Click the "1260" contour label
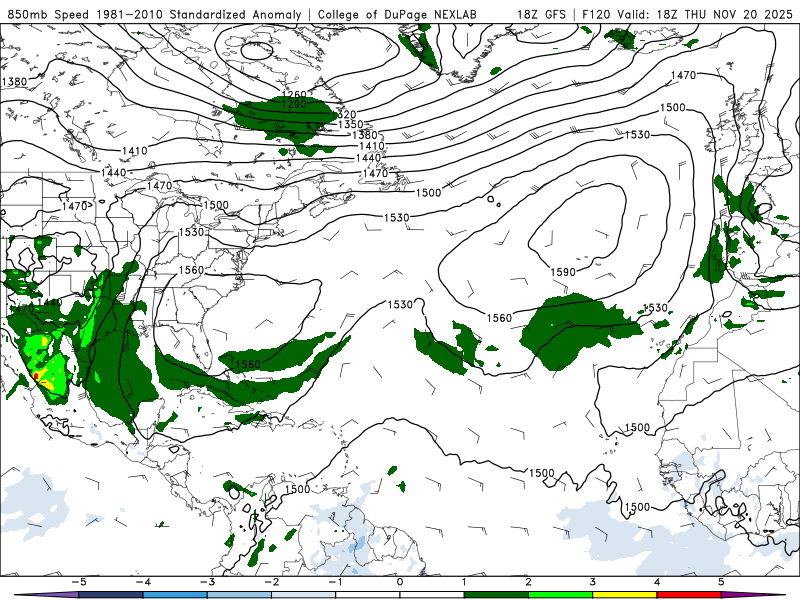The height and width of the screenshot is (600, 800). click(x=294, y=94)
